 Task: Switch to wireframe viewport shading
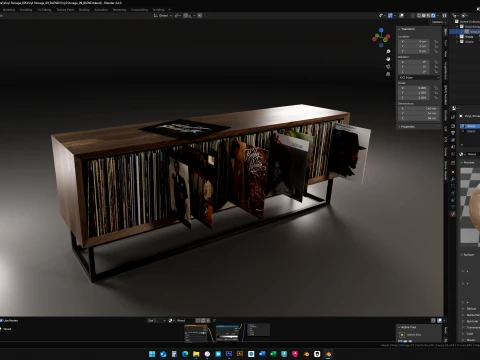pos(419,16)
